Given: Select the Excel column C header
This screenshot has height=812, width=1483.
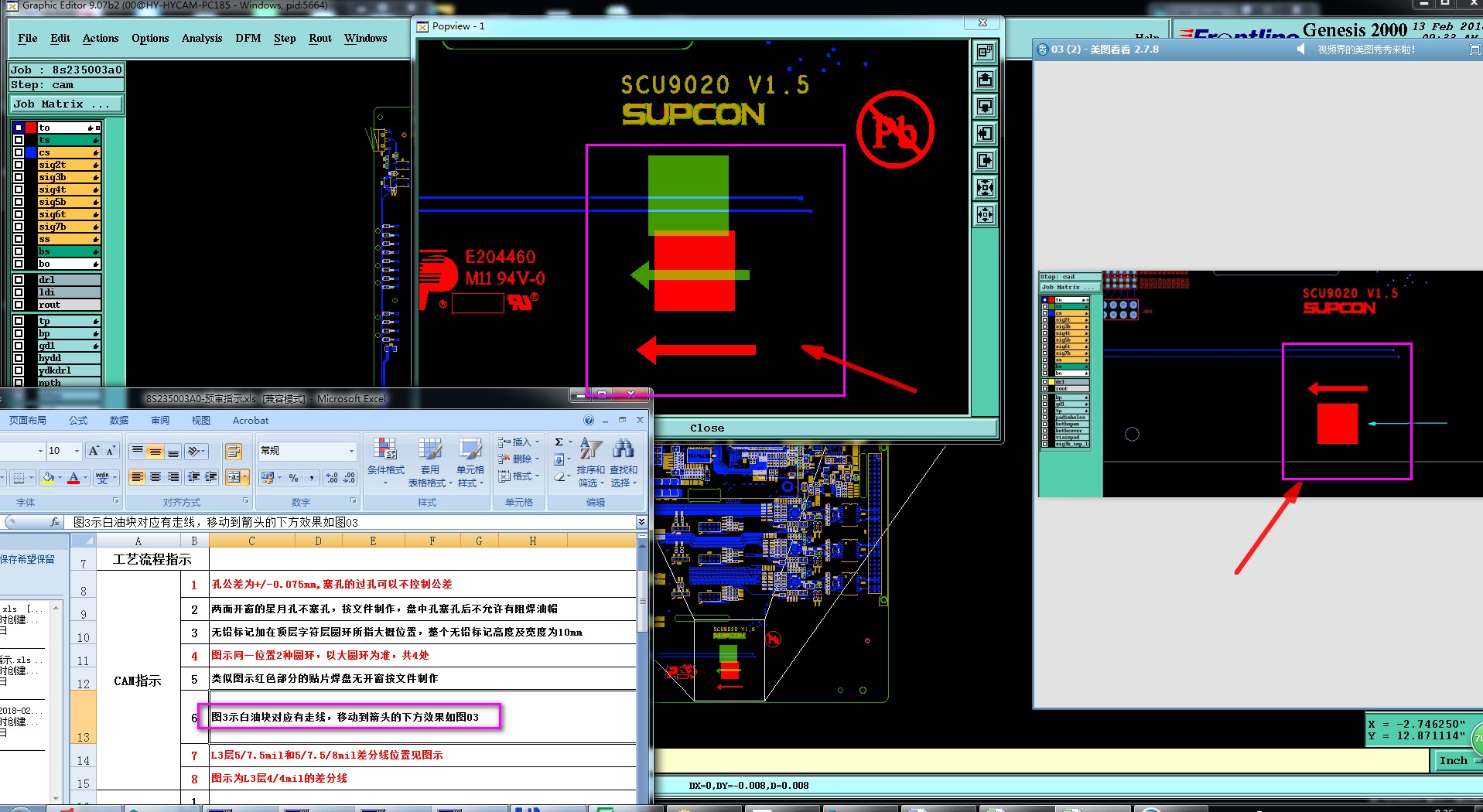Looking at the screenshot, I should coord(251,541).
